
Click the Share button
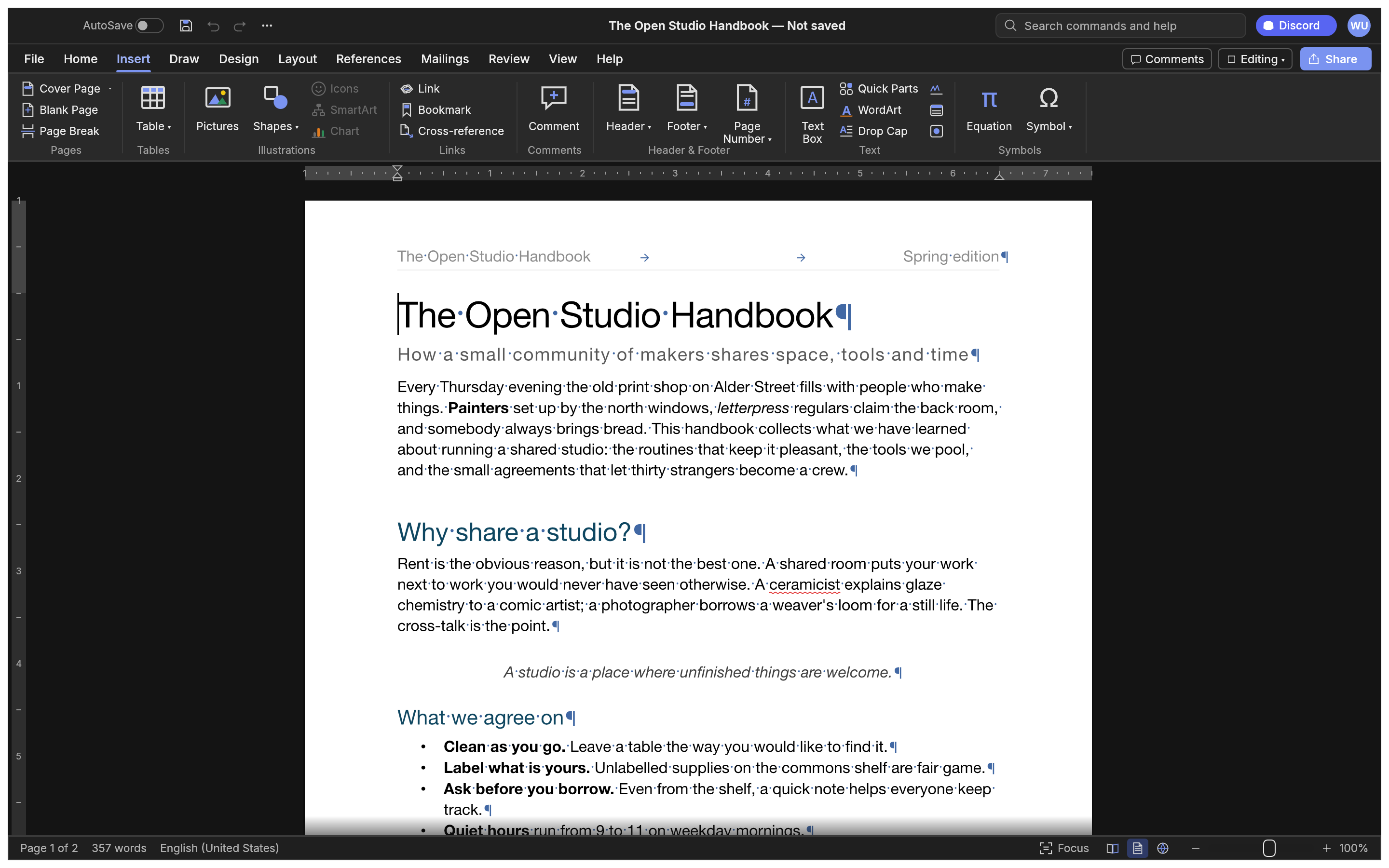point(1335,59)
